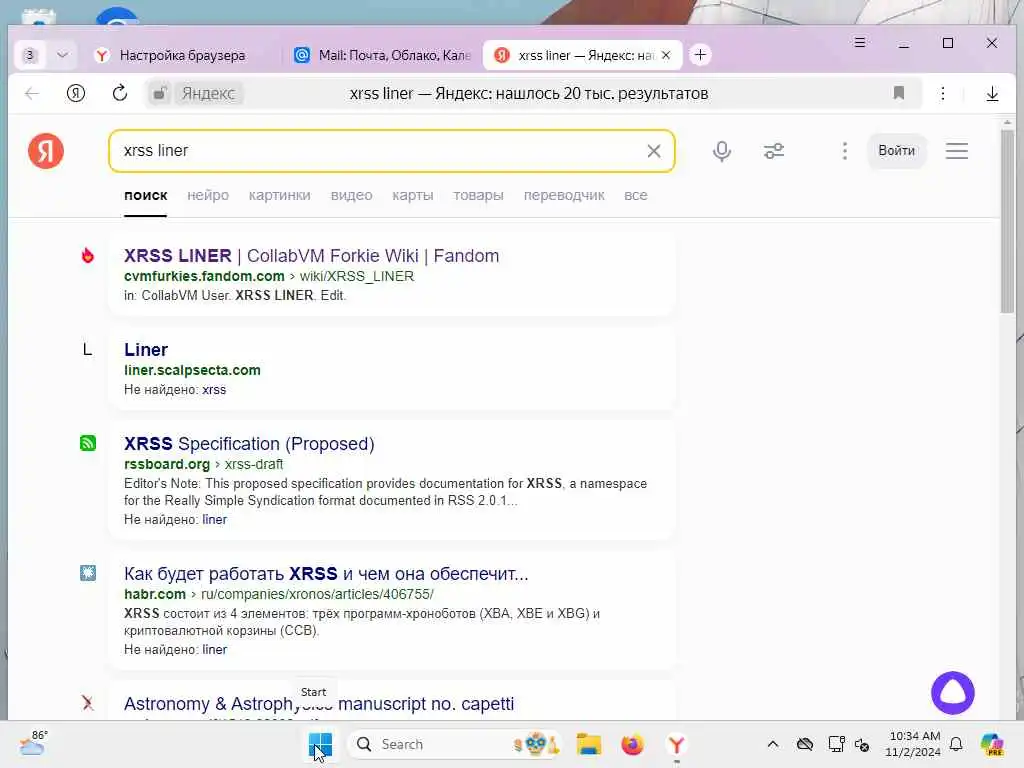Image resolution: width=1024 pixels, height=768 pixels.
Task: Go back with the left arrow button
Action: pos(32,93)
